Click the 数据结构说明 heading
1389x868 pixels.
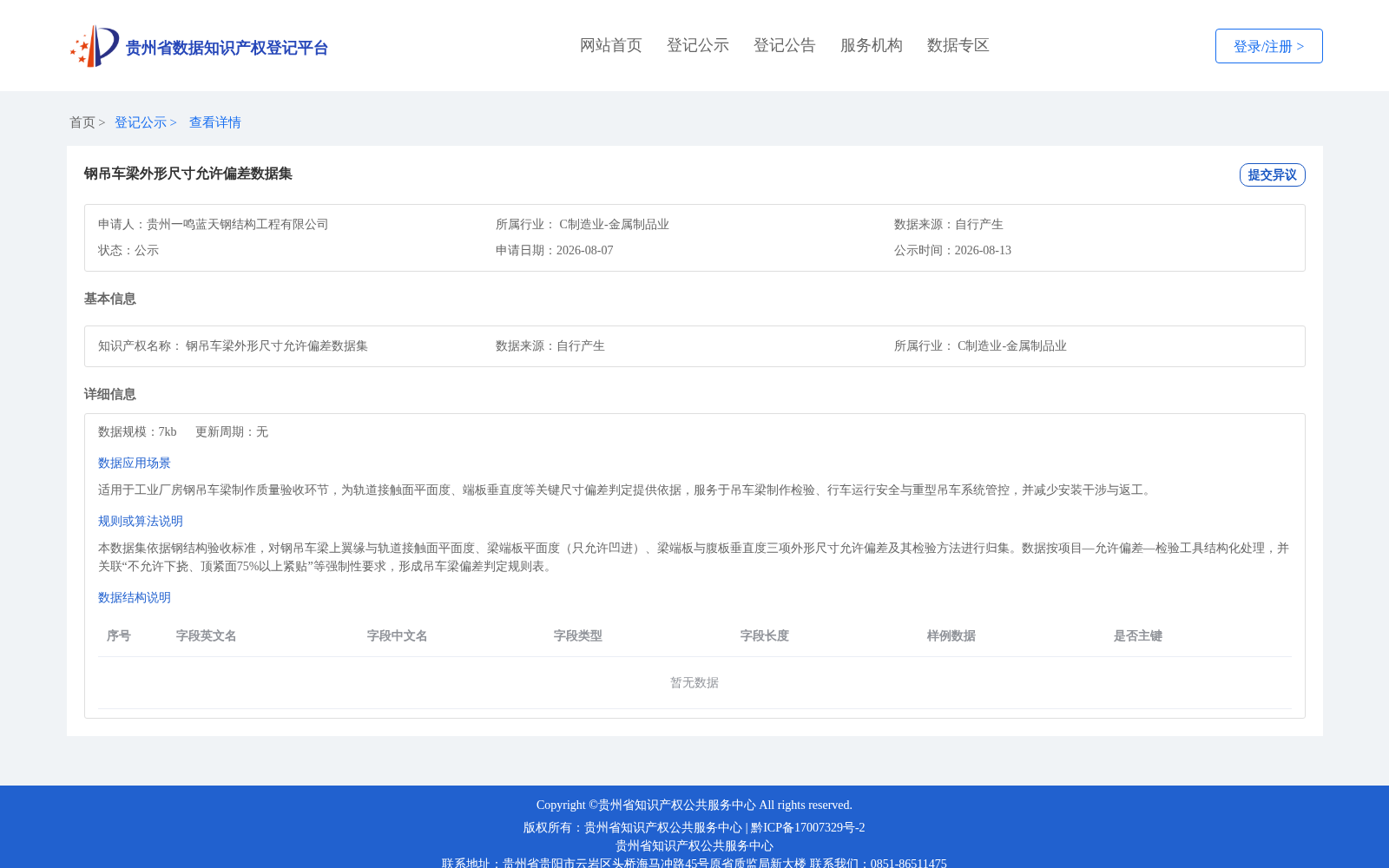[x=135, y=597]
